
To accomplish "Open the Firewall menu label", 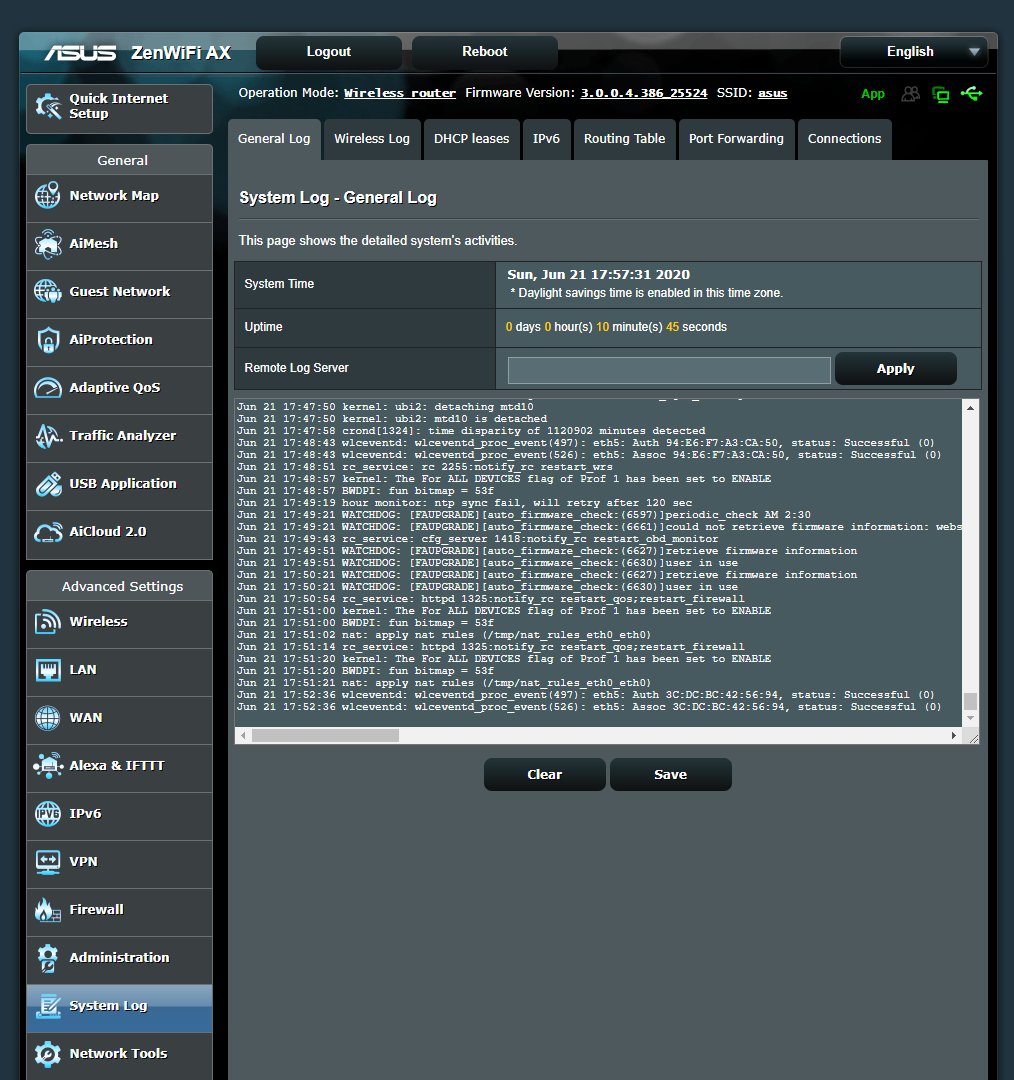I will click(96, 909).
